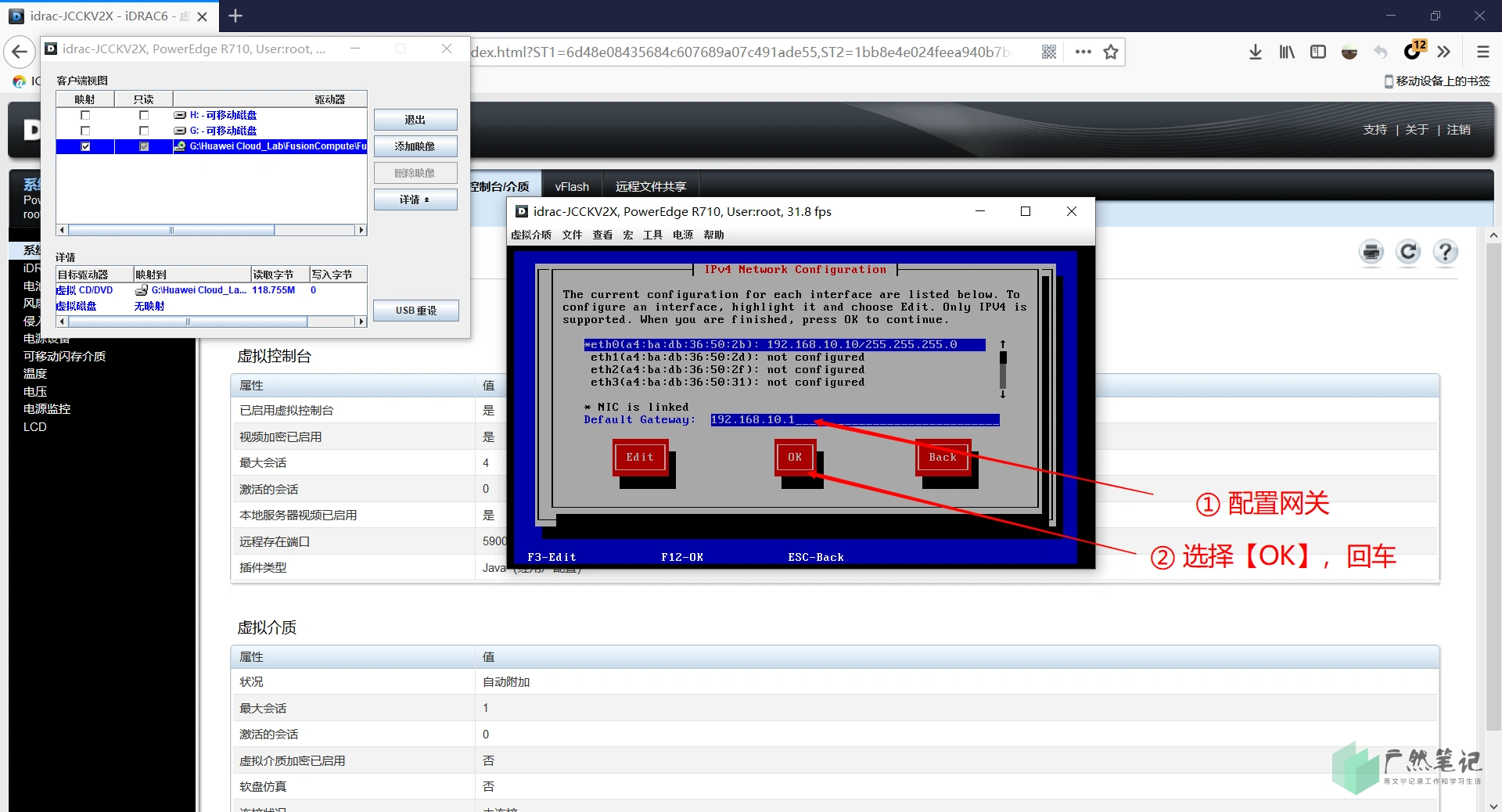This screenshot has height=812, width=1502.
Task: Toggle read-only box for the Huawei ISO image
Action: (144, 146)
